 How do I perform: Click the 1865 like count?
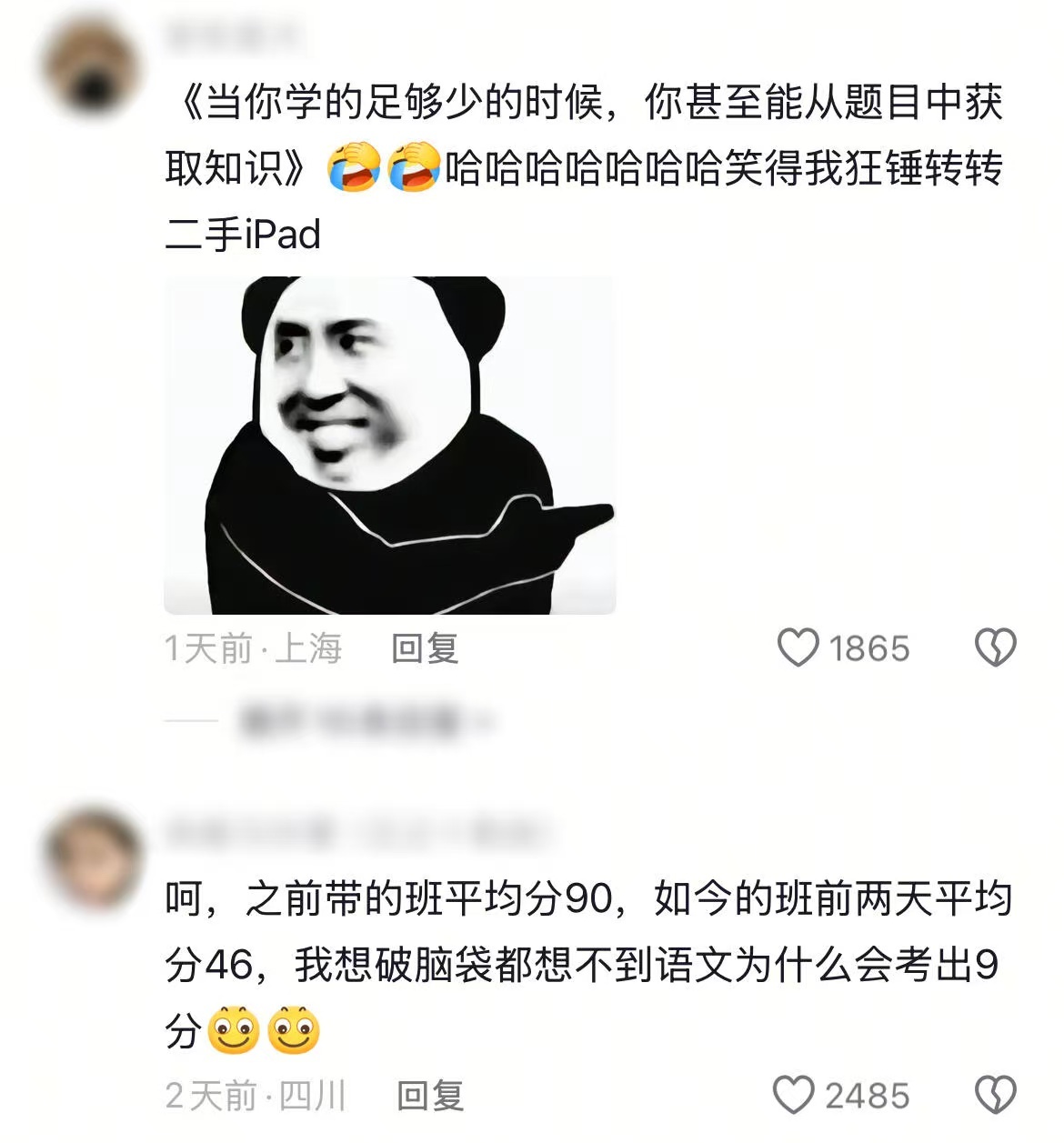868,649
